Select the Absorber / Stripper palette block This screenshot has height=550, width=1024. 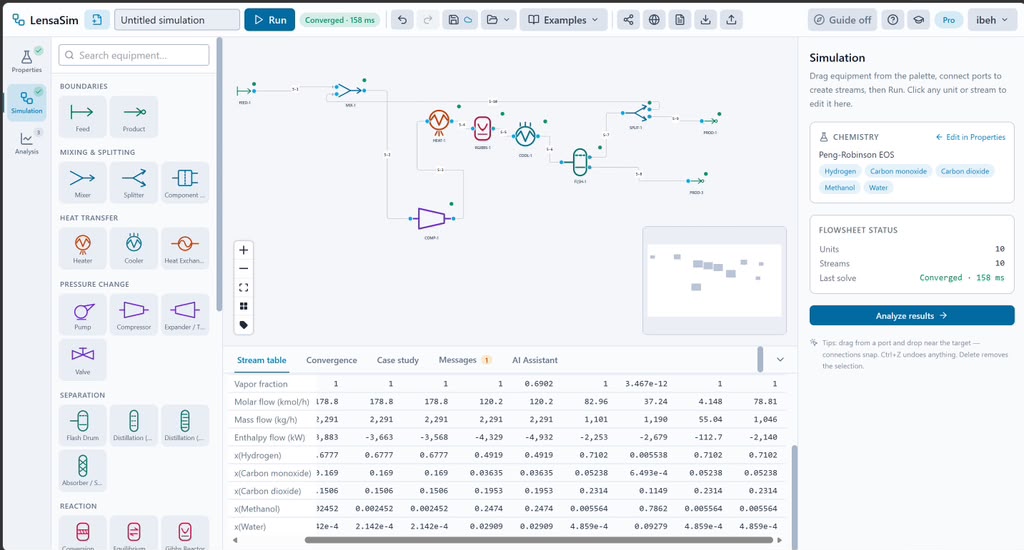(82, 470)
